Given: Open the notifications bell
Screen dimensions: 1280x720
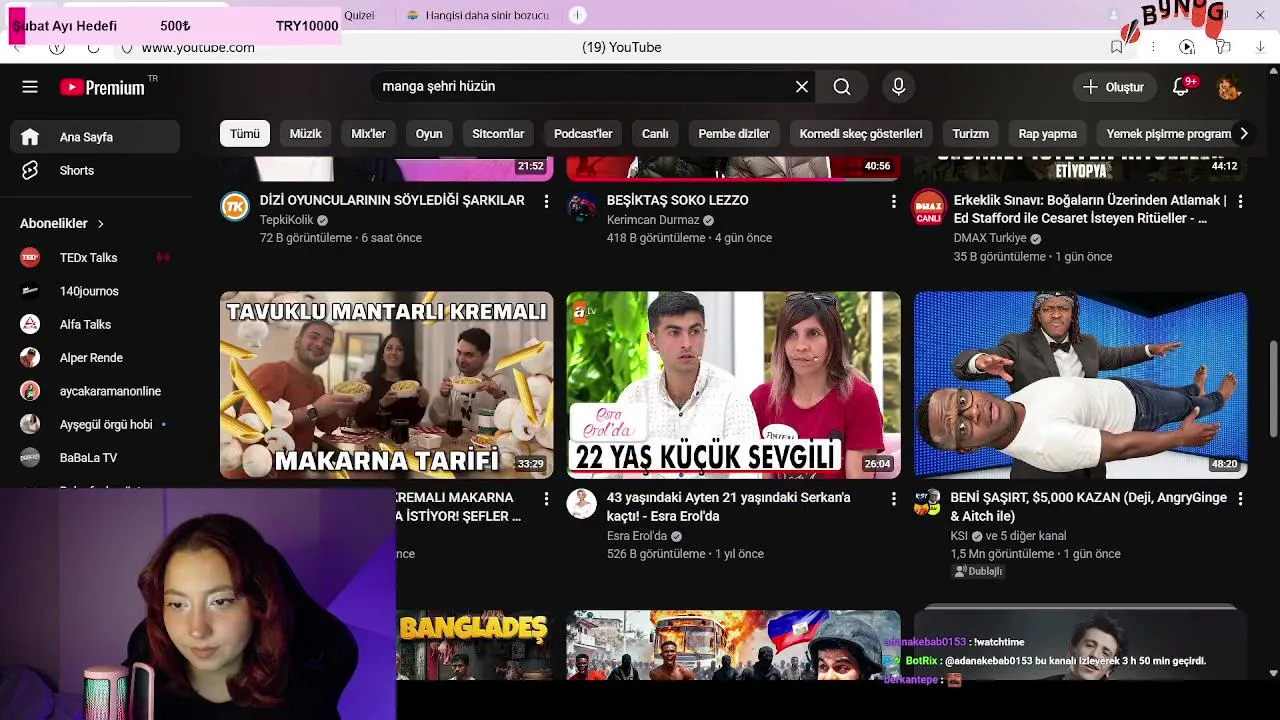Looking at the screenshot, I should tap(1181, 87).
